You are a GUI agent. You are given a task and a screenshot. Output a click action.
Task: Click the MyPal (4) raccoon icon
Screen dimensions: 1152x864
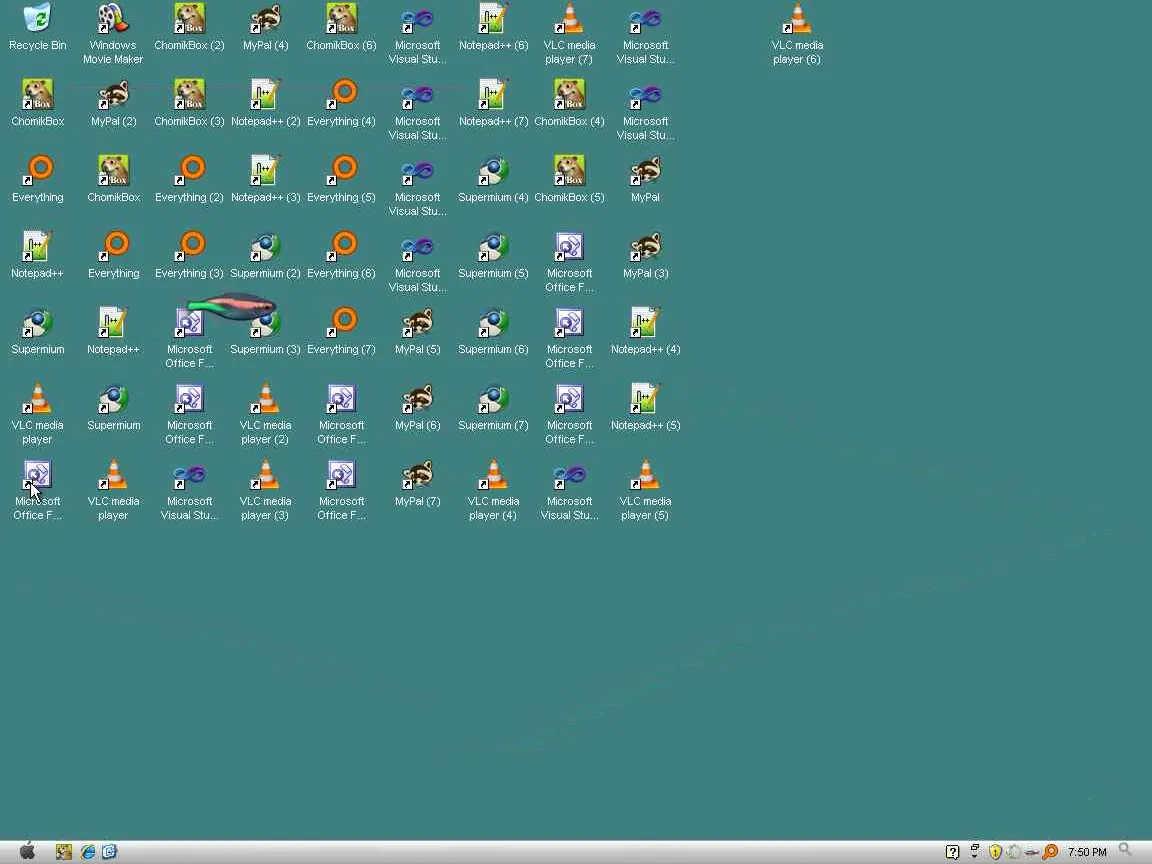click(265, 19)
